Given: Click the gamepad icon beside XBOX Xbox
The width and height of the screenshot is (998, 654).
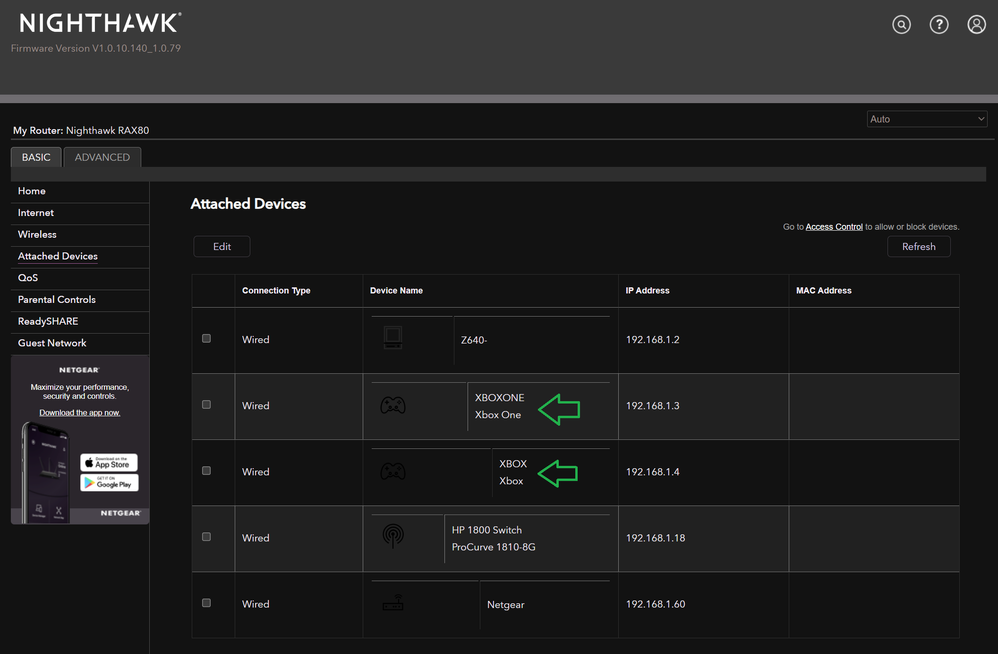Looking at the screenshot, I should pyautogui.click(x=393, y=471).
